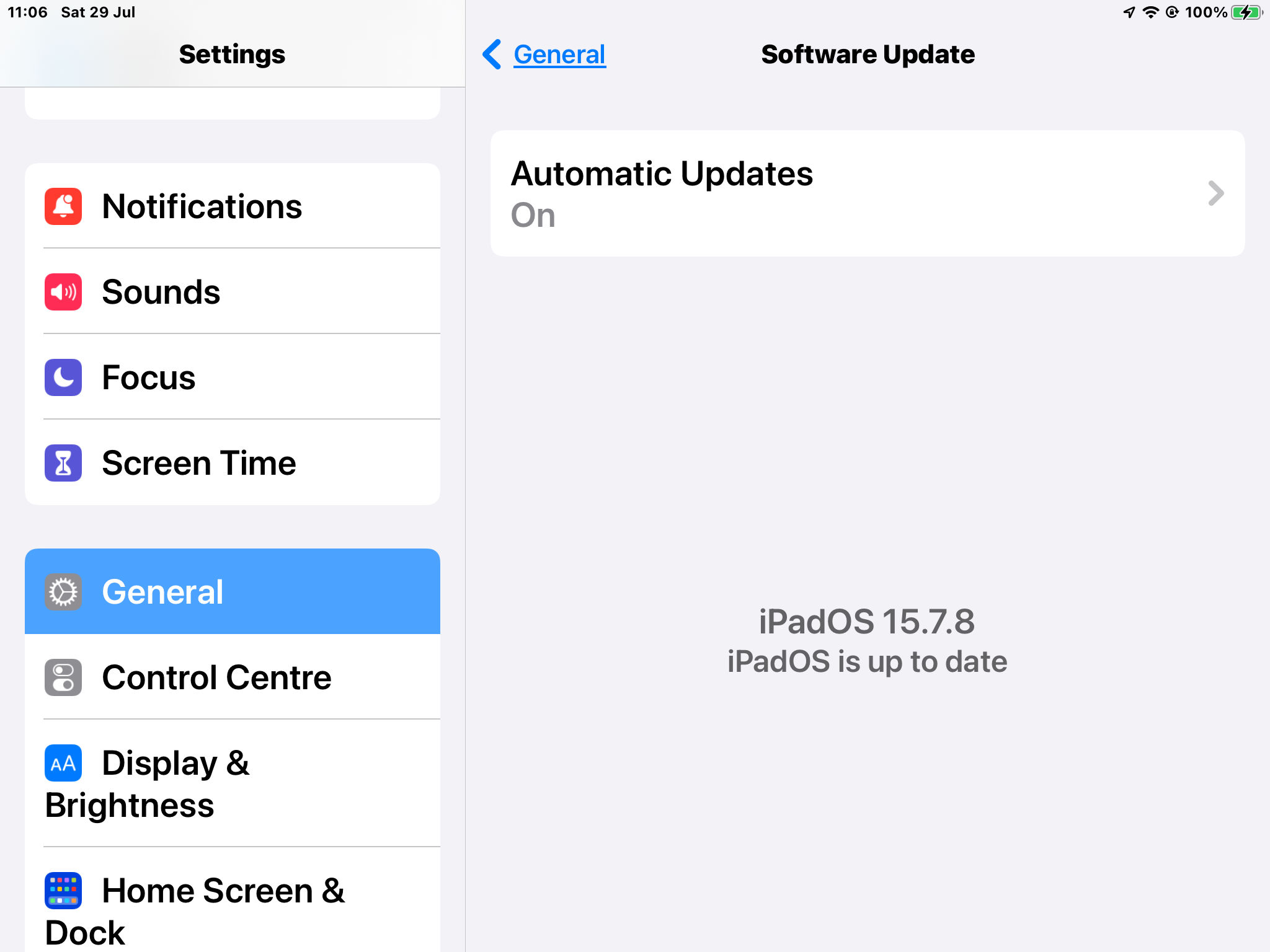The width and height of the screenshot is (1270, 952).
Task: Click the location arrow status icon
Action: tap(1129, 12)
